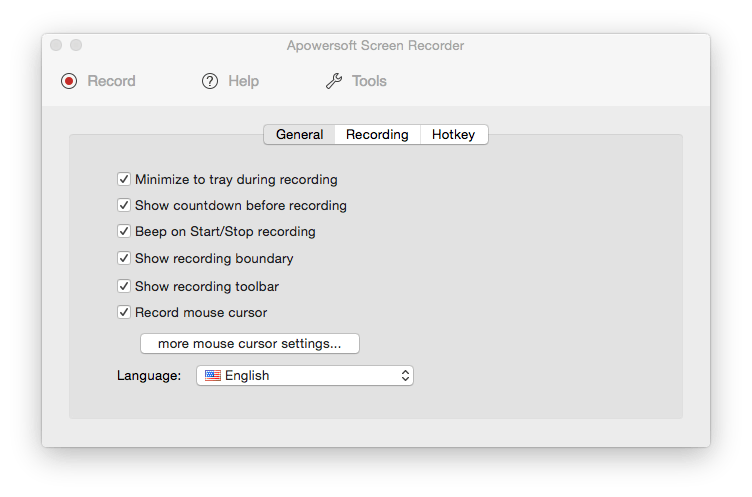Disable Beep on Start/Stop recording
Image resolution: width=752 pixels, height=497 pixels.
point(124,231)
